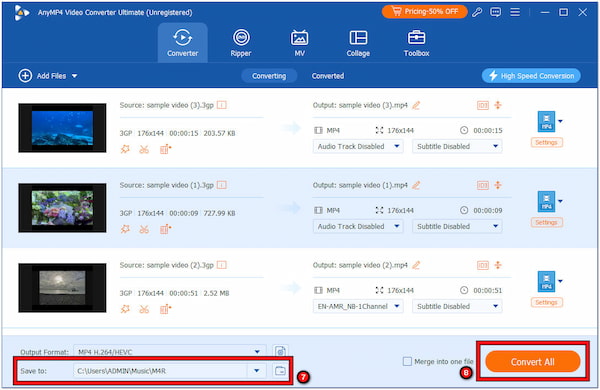Open audio track dropdown for sample video (3)
The width and height of the screenshot is (600, 390).
tap(358, 146)
